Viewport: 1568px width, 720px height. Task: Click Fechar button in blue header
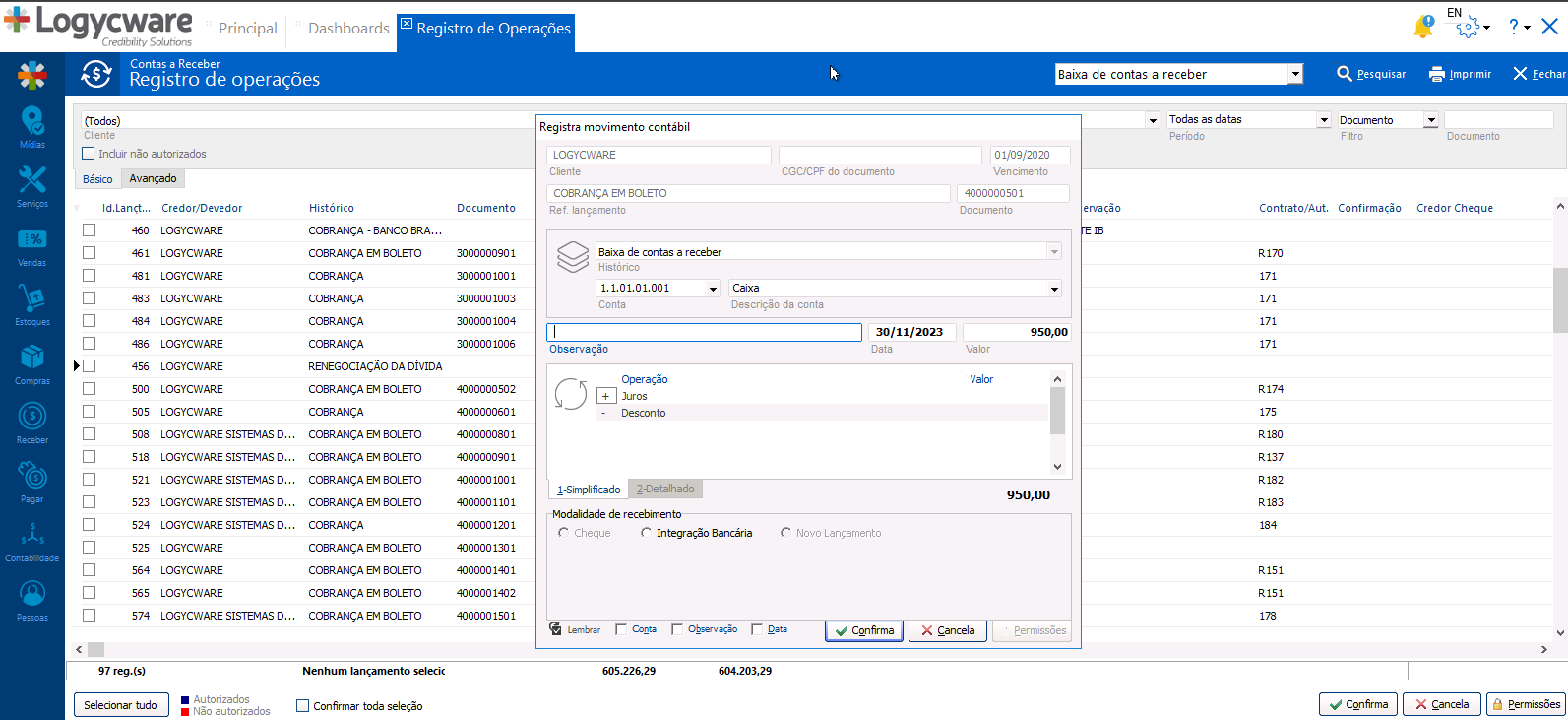coord(1539,74)
